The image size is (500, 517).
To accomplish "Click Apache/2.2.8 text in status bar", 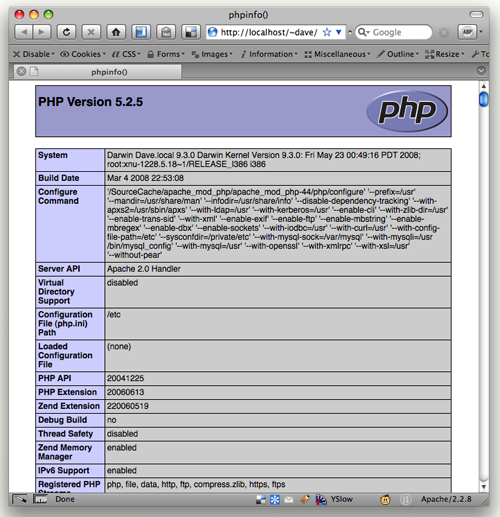I will point(446,499).
